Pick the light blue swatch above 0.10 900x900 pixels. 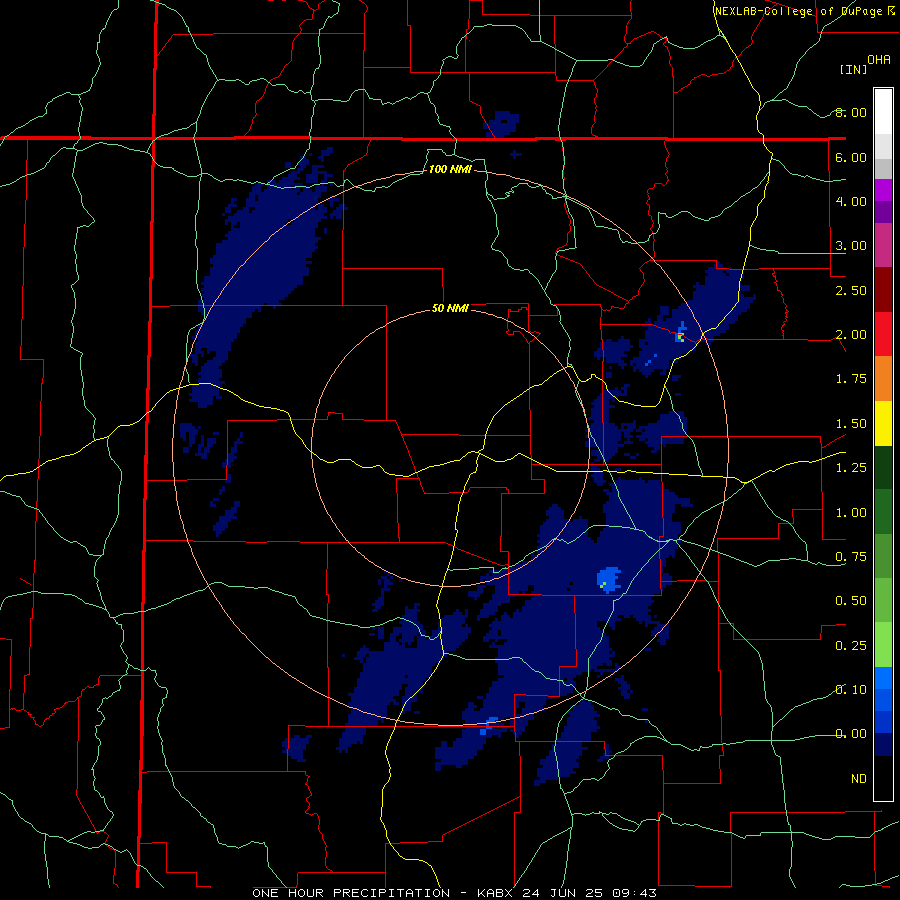883,678
